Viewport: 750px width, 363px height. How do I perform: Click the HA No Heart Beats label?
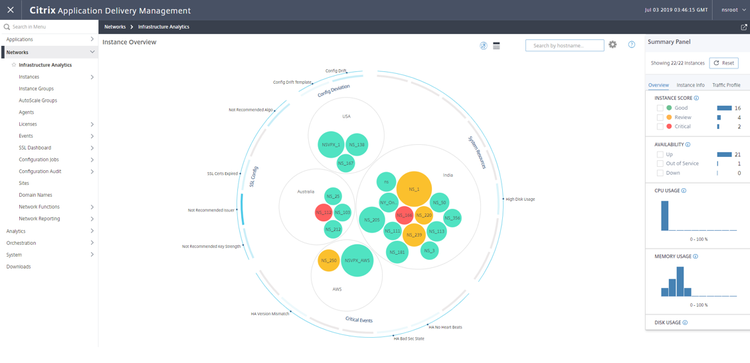pyautogui.click(x=445, y=328)
